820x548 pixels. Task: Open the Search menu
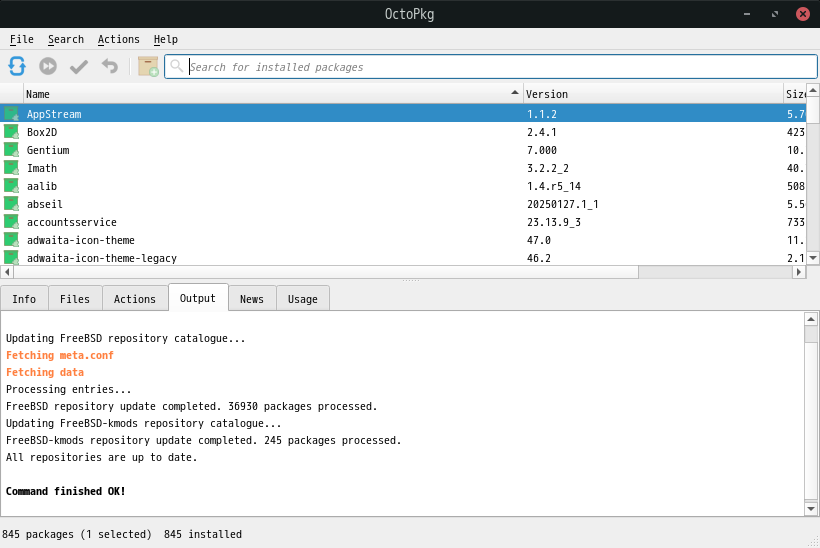tap(66, 39)
